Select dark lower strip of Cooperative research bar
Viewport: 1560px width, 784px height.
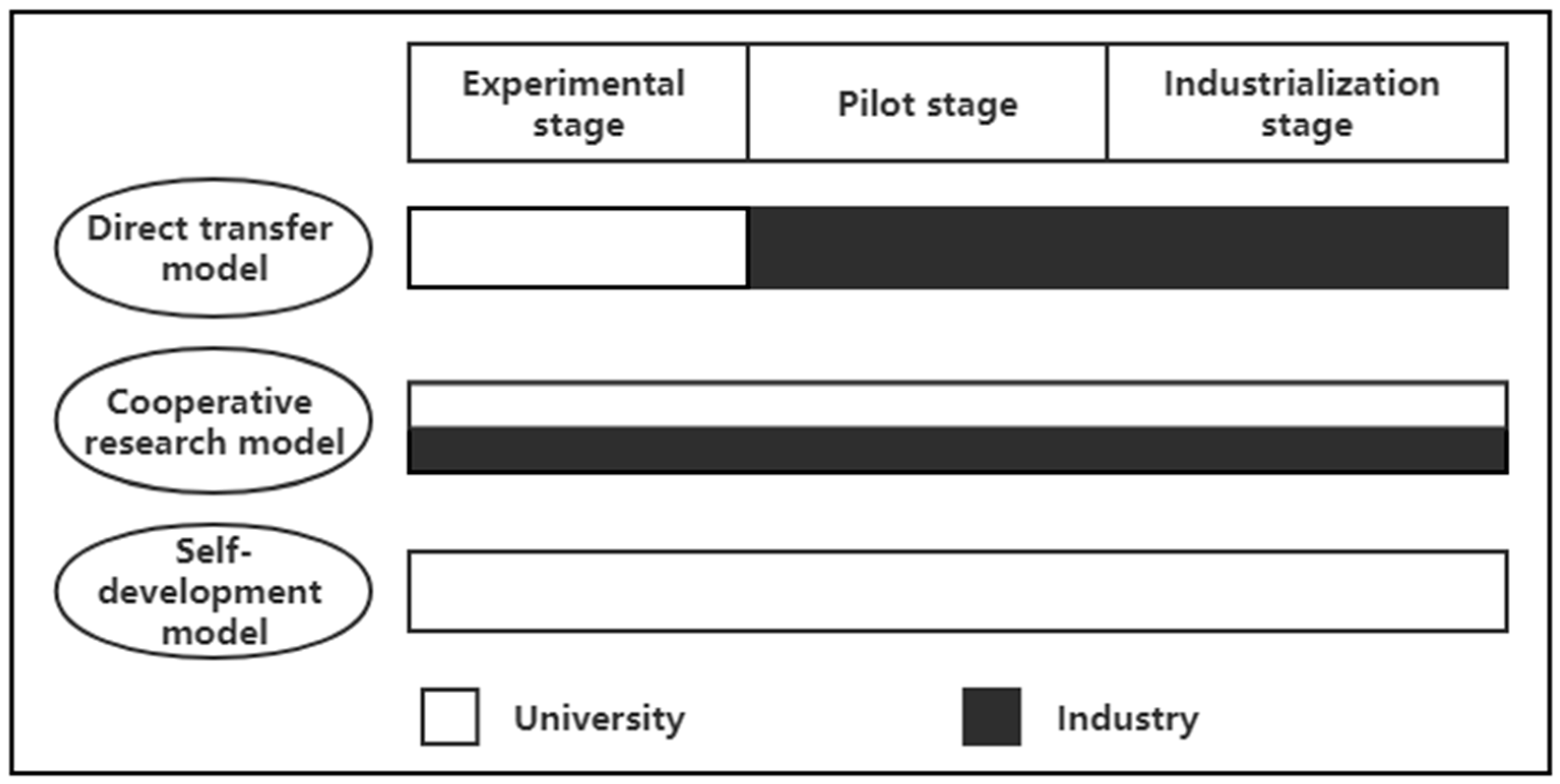[x=957, y=450]
